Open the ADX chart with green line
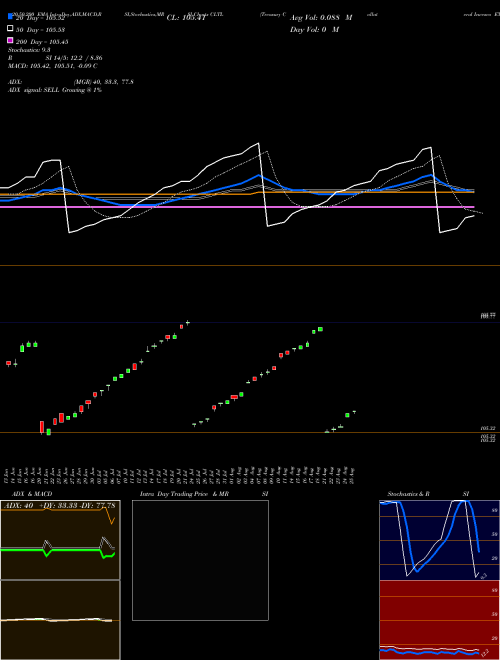Viewport: 500px width, 660px height. click(x=60, y=540)
